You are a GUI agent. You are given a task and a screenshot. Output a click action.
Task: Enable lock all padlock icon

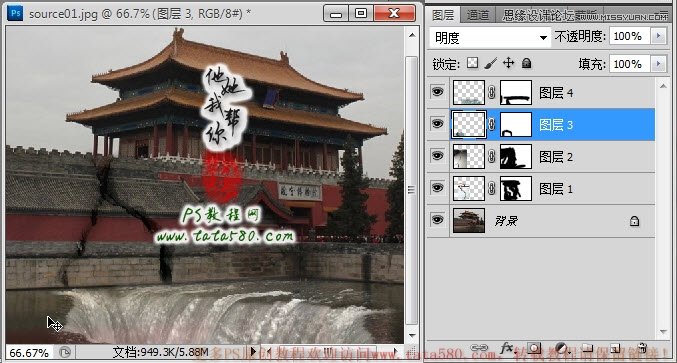tap(526, 63)
